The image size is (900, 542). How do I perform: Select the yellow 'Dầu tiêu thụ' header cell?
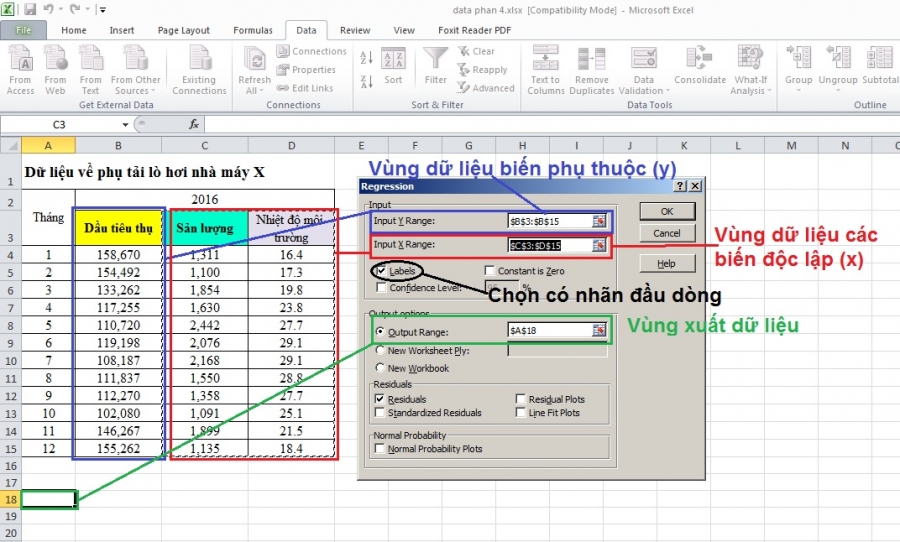click(119, 227)
